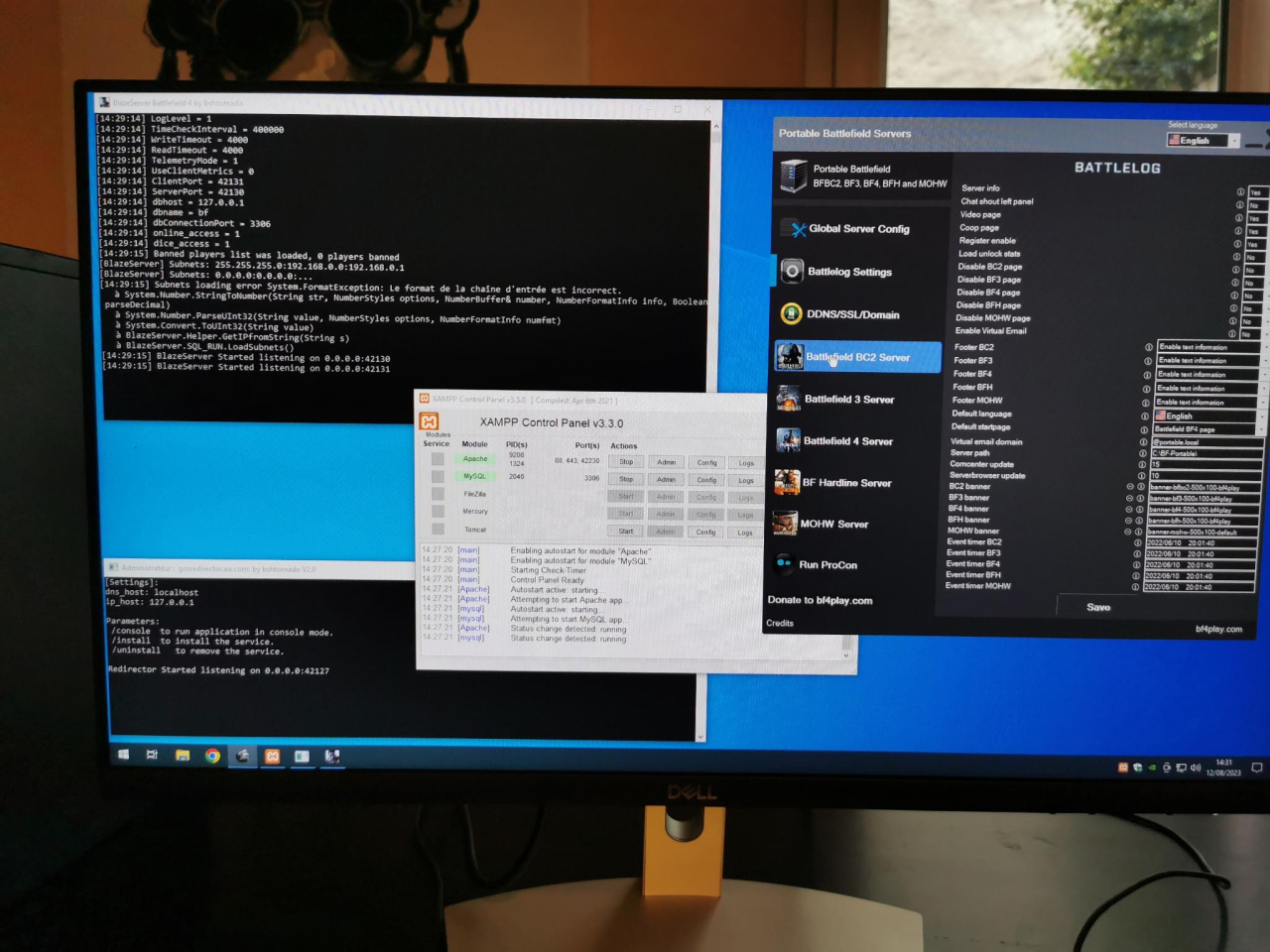Edit the Comcenter update field
The width and height of the screenshot is (1270, 952).
click(1206, 464)
